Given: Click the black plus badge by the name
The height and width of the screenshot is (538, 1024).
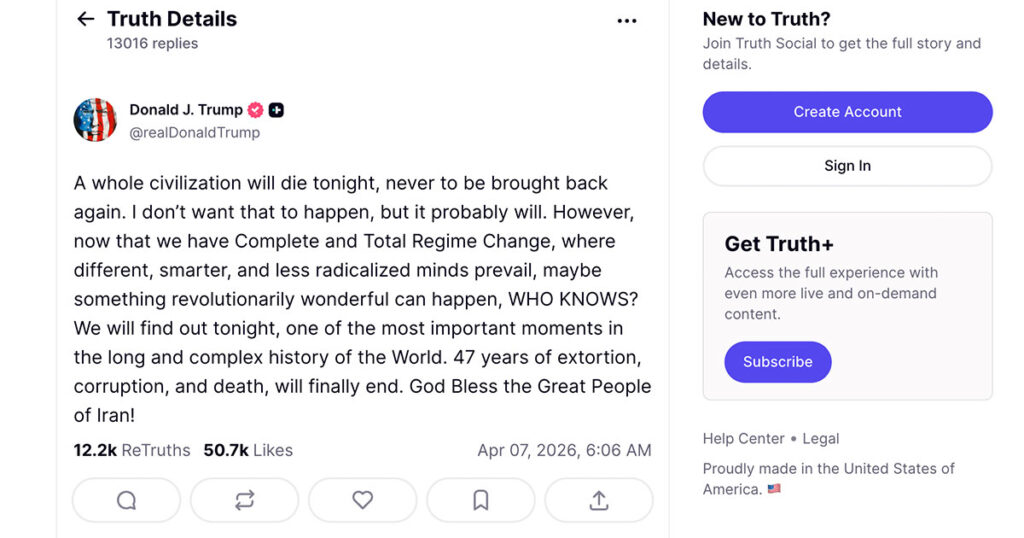Looking at the screenshot, I should (x=276, y=110).
